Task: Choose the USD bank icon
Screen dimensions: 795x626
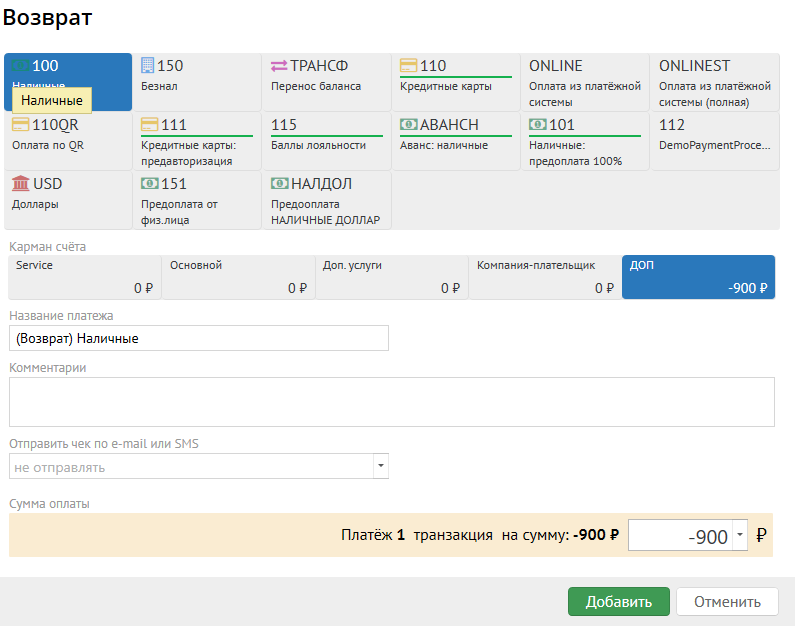Action: (x=21, y=184)
